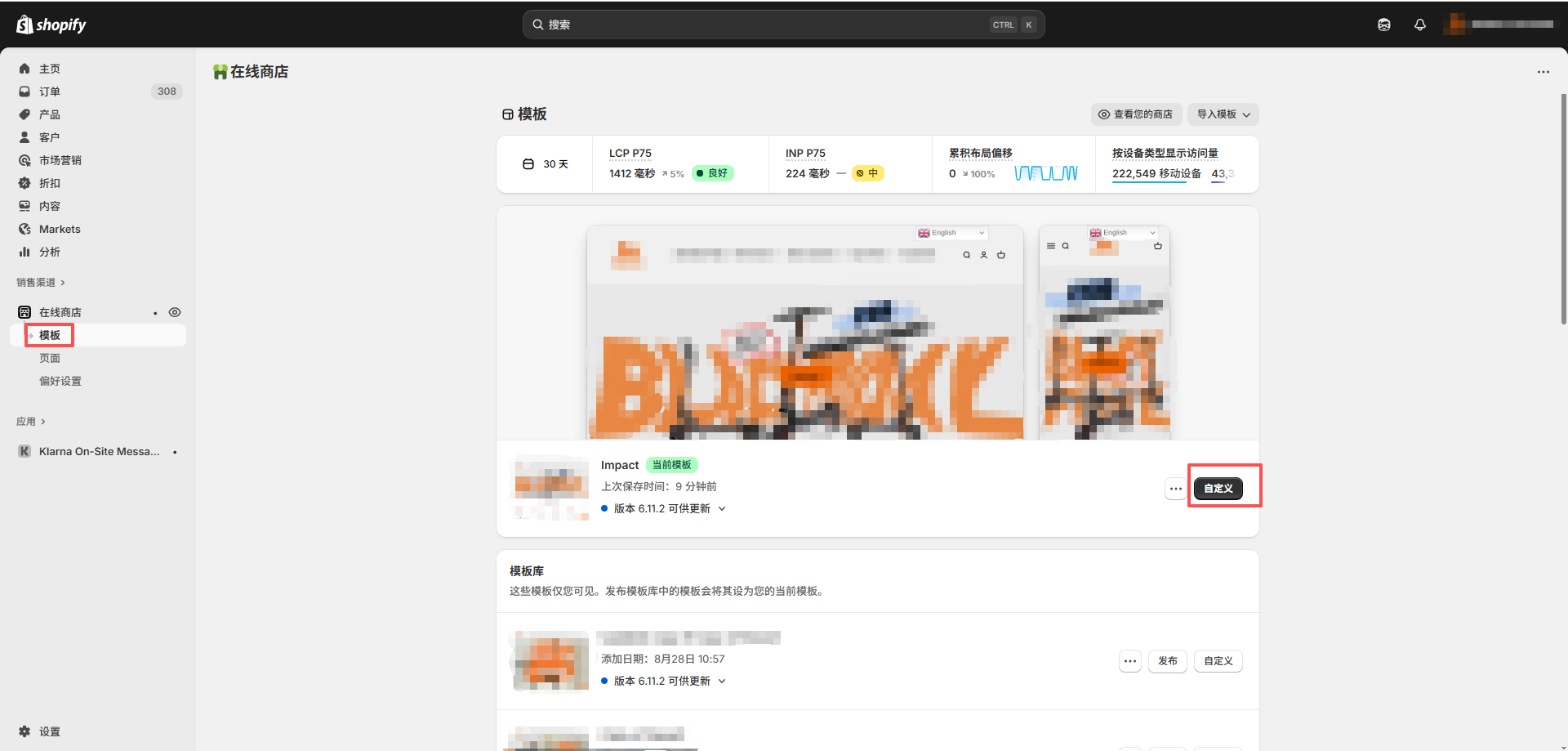The image size is (1568, 751).
Task: Click the 自定义 button for Impact theme
Action: [1218, 489]
